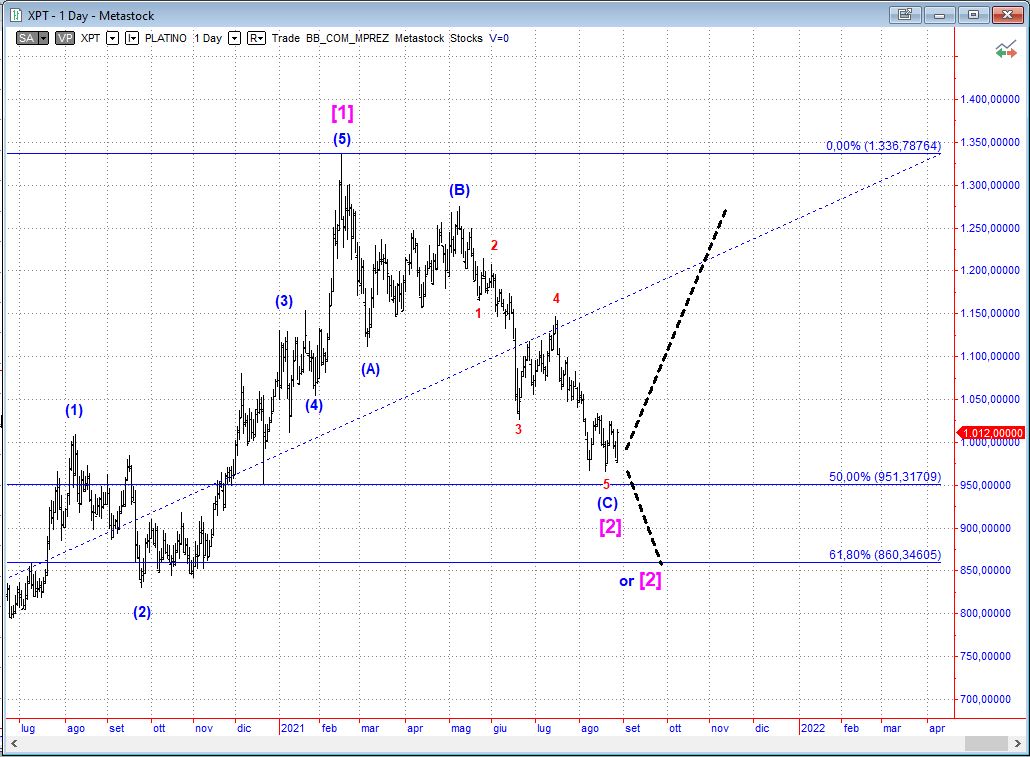Open the I chart-type dropdown
The width and height of the screenshot is (1030, 757).
pyautogui.click(x=132, y=38)
